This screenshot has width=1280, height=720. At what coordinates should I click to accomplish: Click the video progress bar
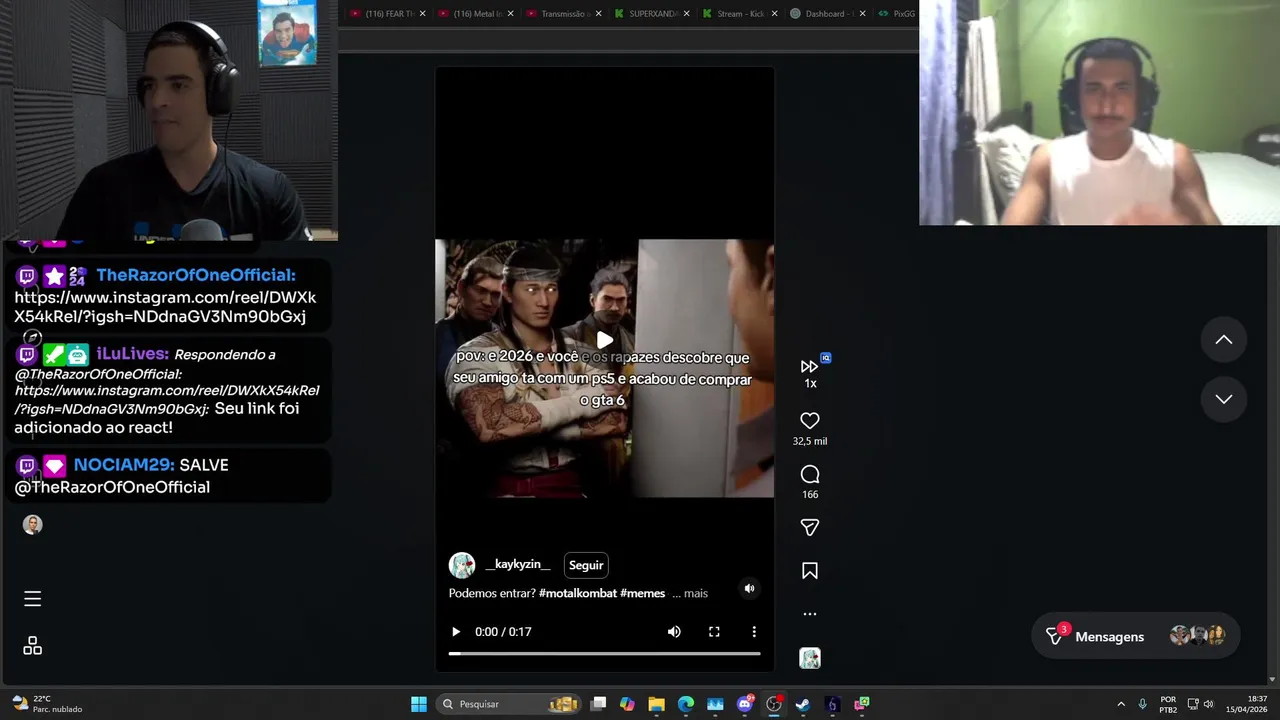(604, 653)
